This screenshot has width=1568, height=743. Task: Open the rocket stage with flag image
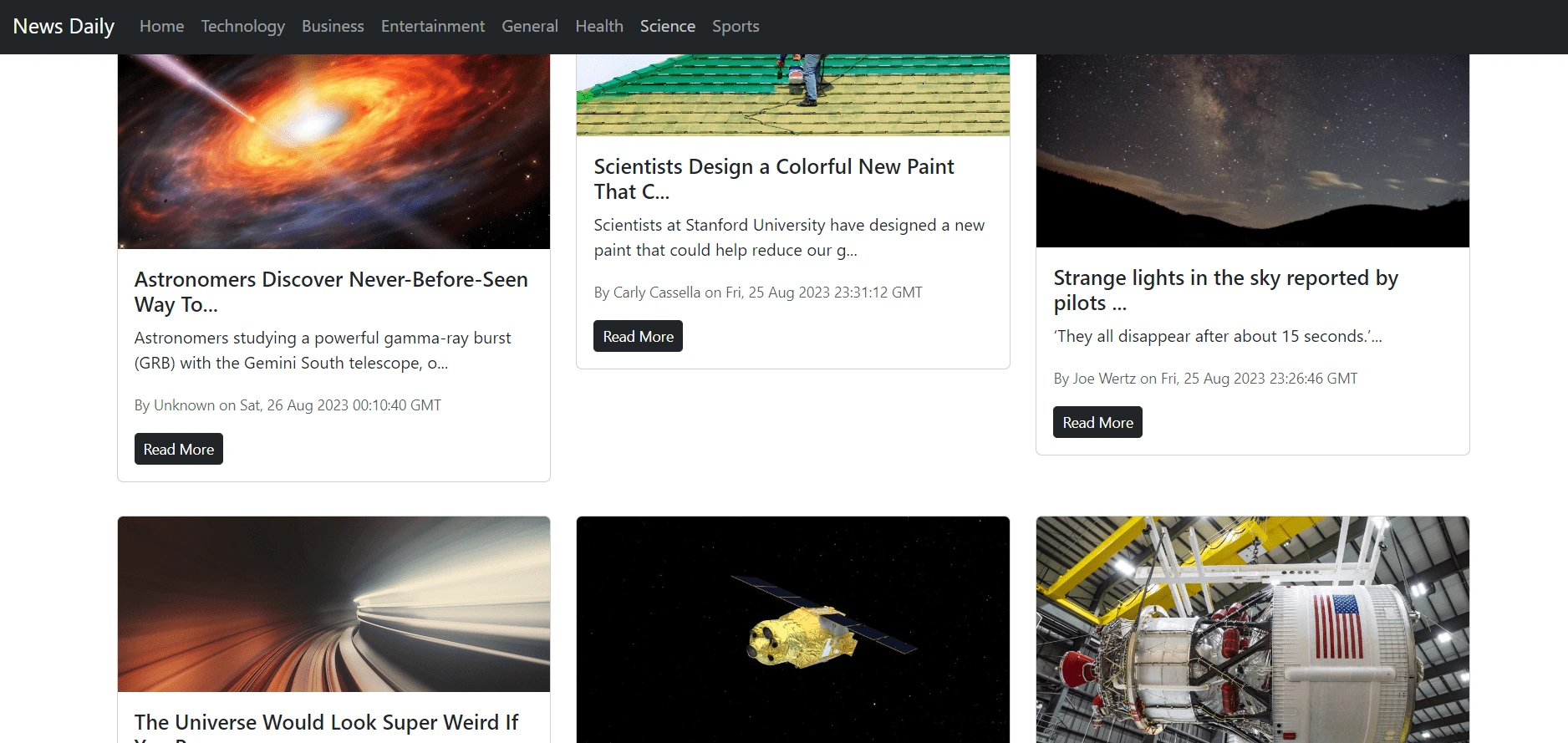click(x=1252, y=629)
